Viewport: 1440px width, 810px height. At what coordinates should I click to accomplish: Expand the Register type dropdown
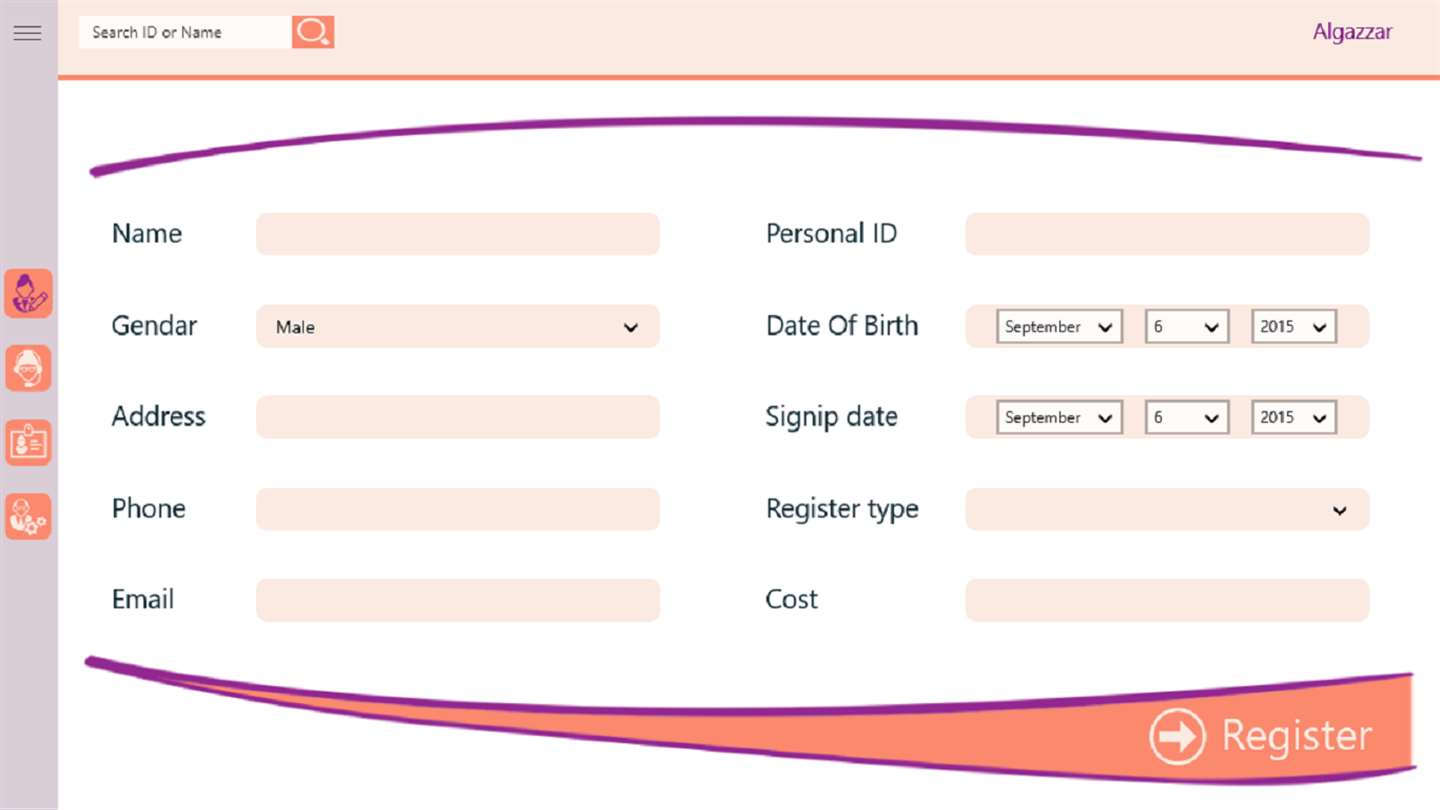(1166, 510)
